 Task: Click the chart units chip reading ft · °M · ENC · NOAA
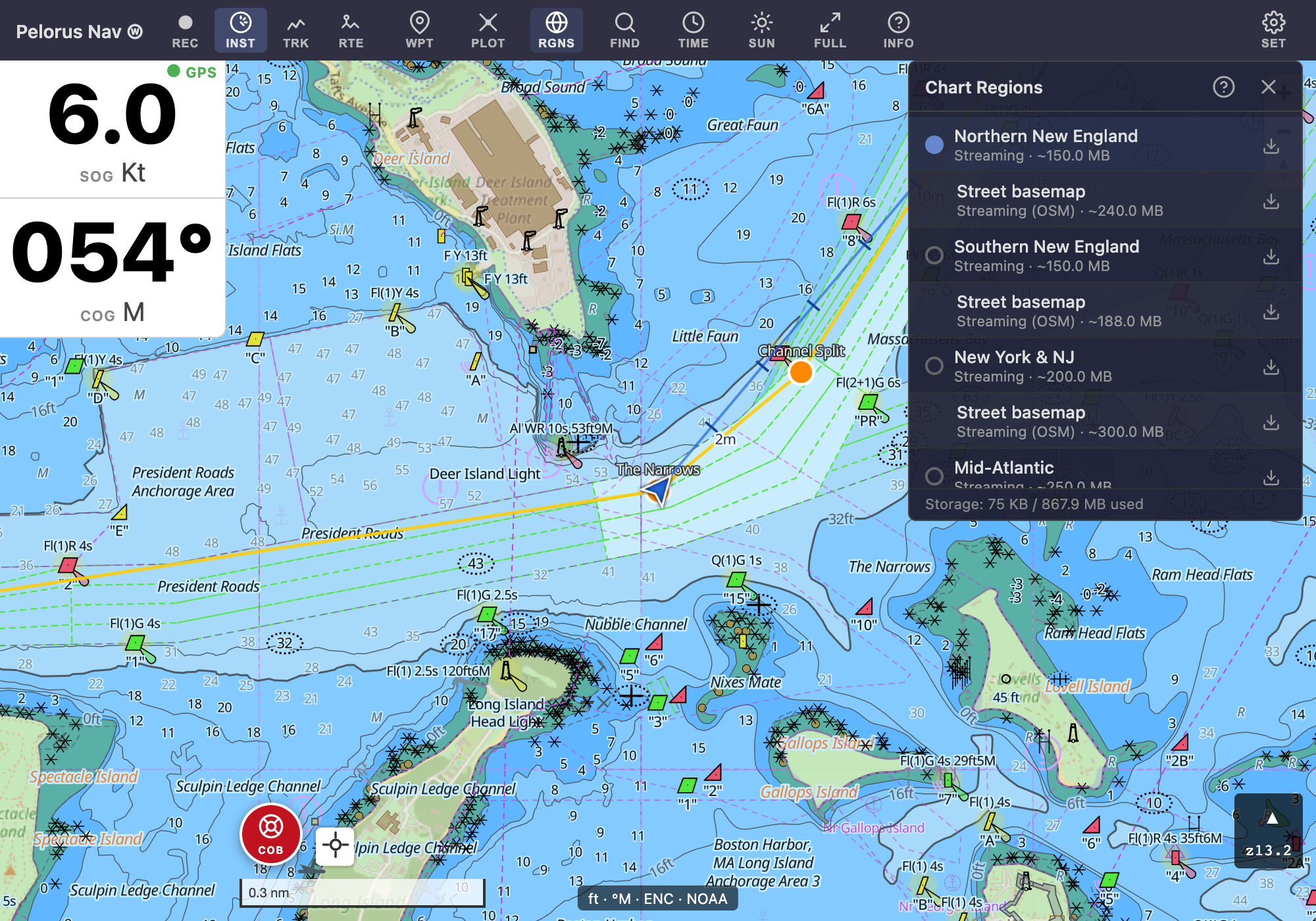(x=657, y=899)
